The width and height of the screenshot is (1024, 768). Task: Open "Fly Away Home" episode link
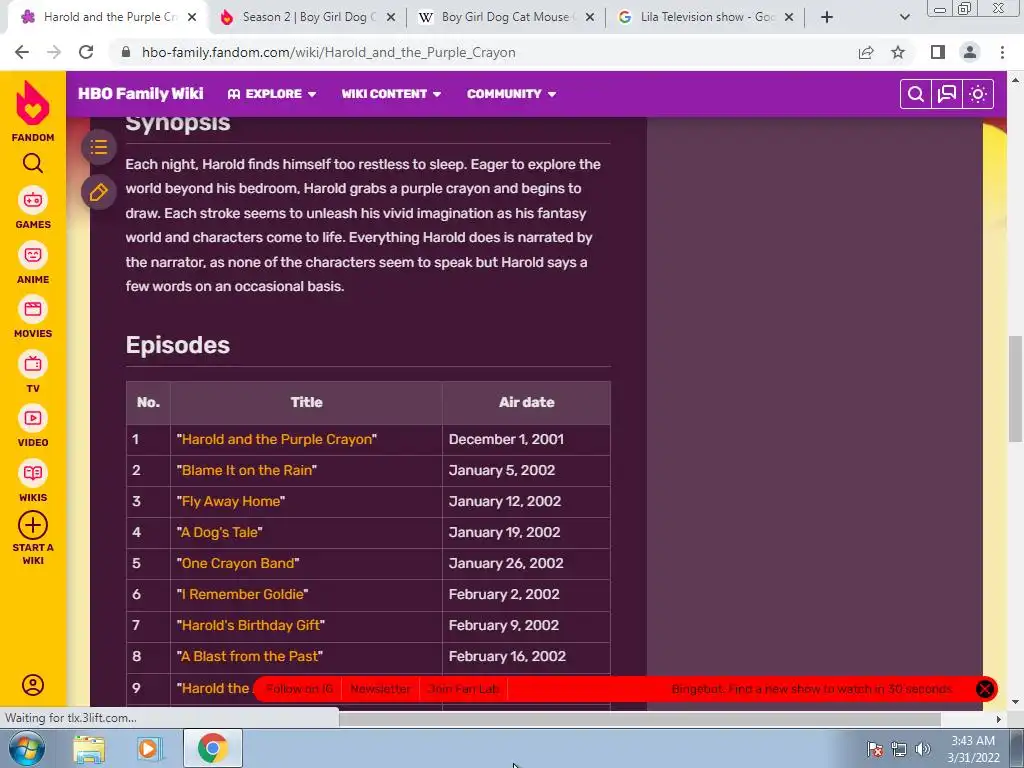[231, 502]
